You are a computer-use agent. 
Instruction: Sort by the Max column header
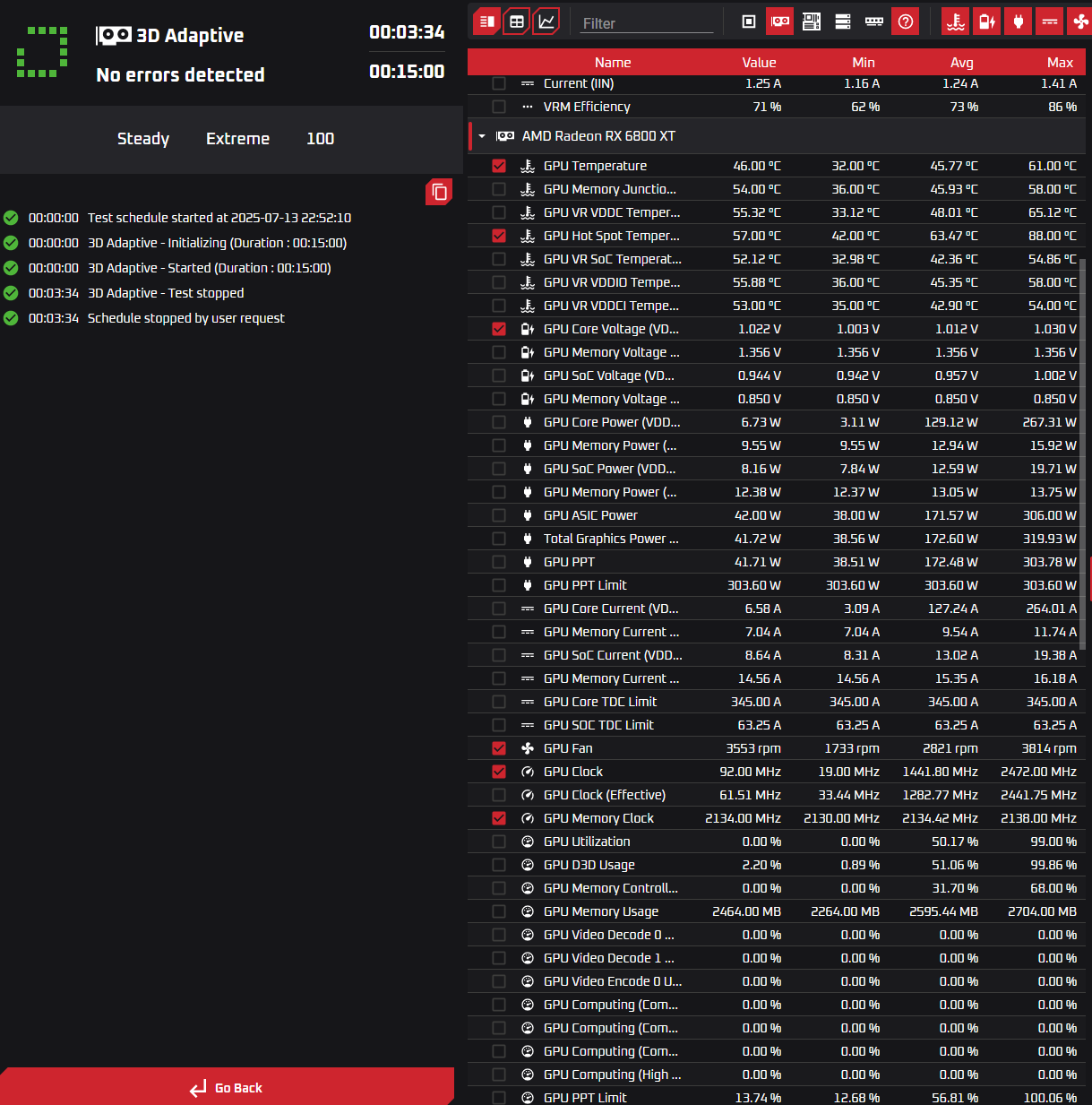click(1060, 63)
